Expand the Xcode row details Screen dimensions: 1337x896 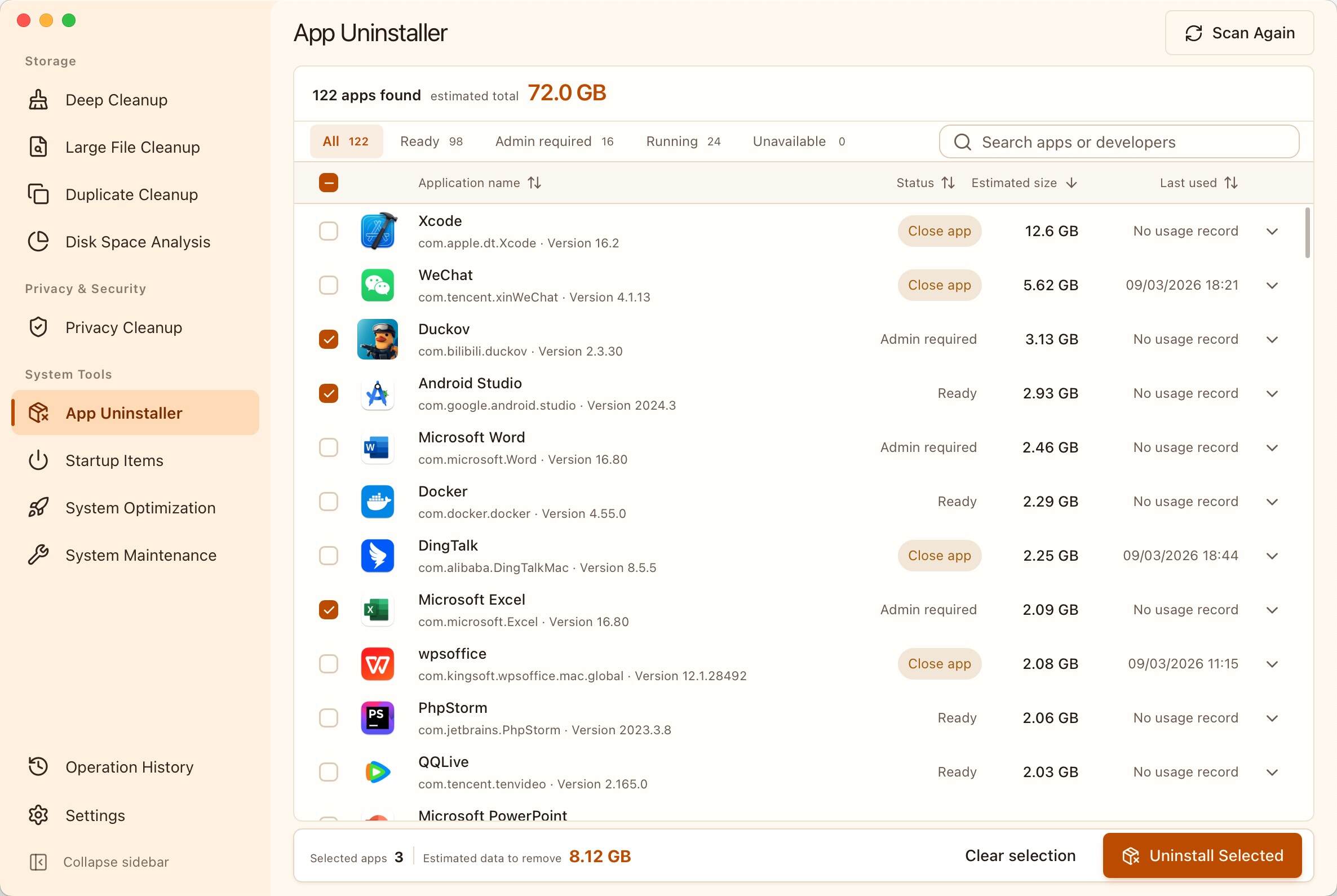tap(1272, 232)
